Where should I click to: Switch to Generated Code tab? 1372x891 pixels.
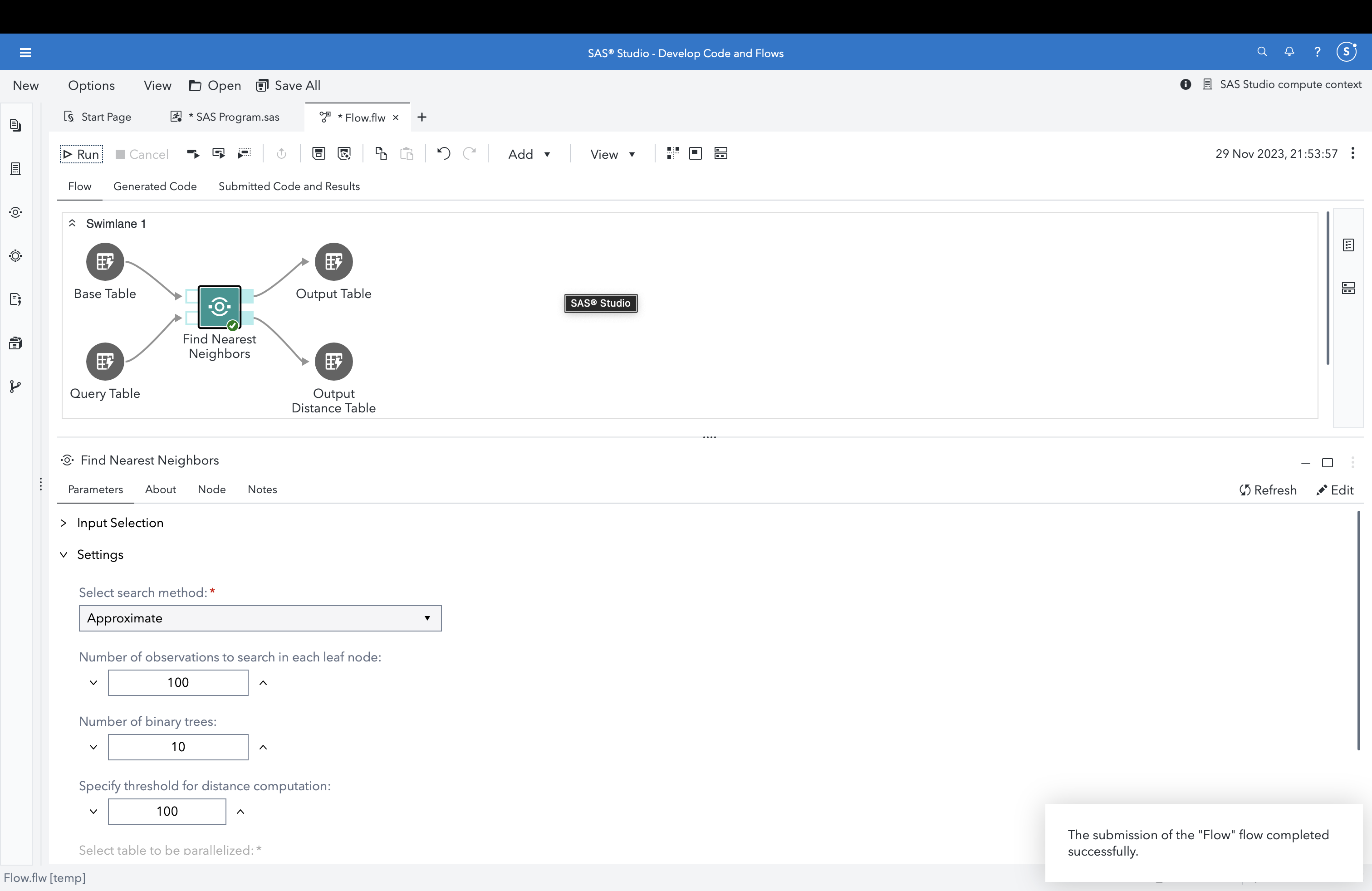tap(155, 186)
